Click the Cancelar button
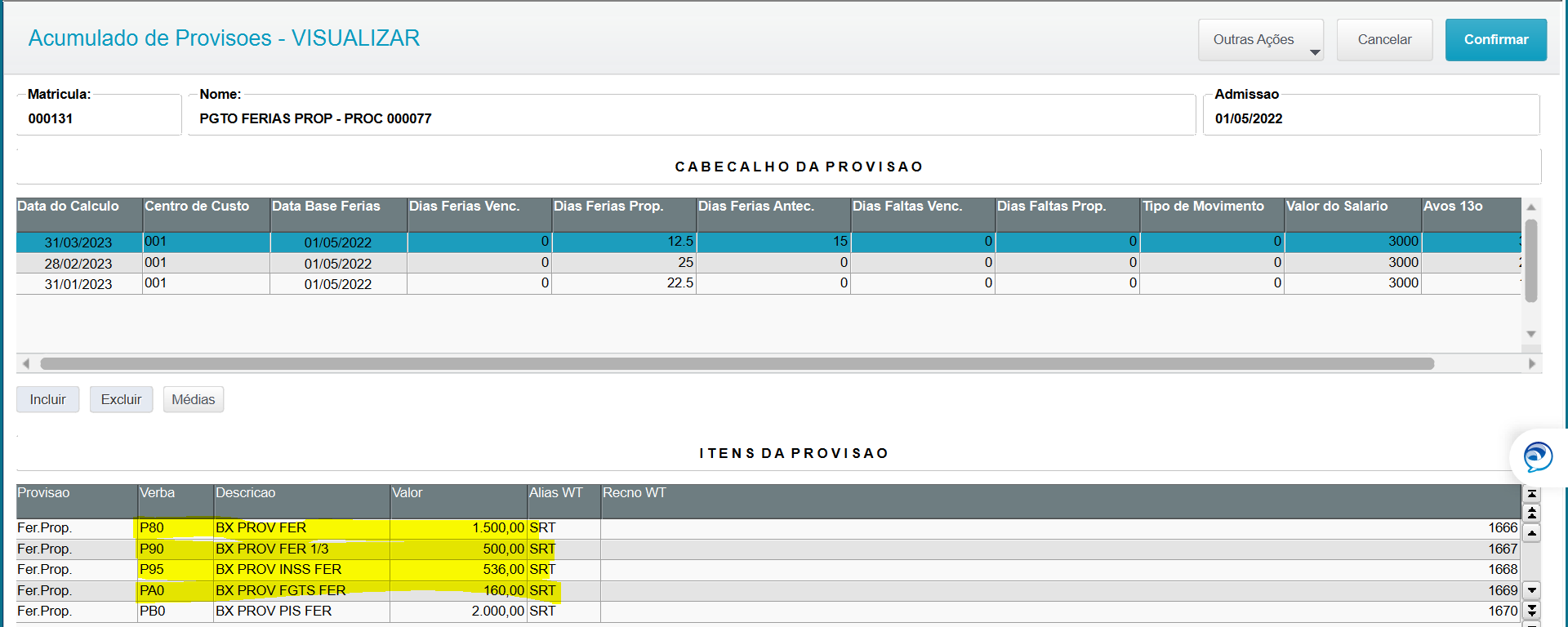The height and width of the screenshot is (627, 1568). click(x=1384, y=40)
